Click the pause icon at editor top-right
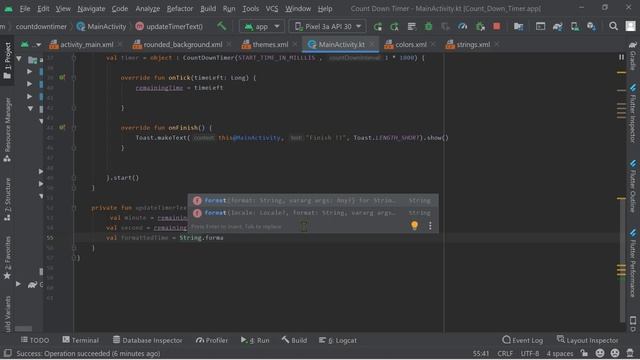Image resolution: width=640 pixels, height=360 pixels. (621, 58)
